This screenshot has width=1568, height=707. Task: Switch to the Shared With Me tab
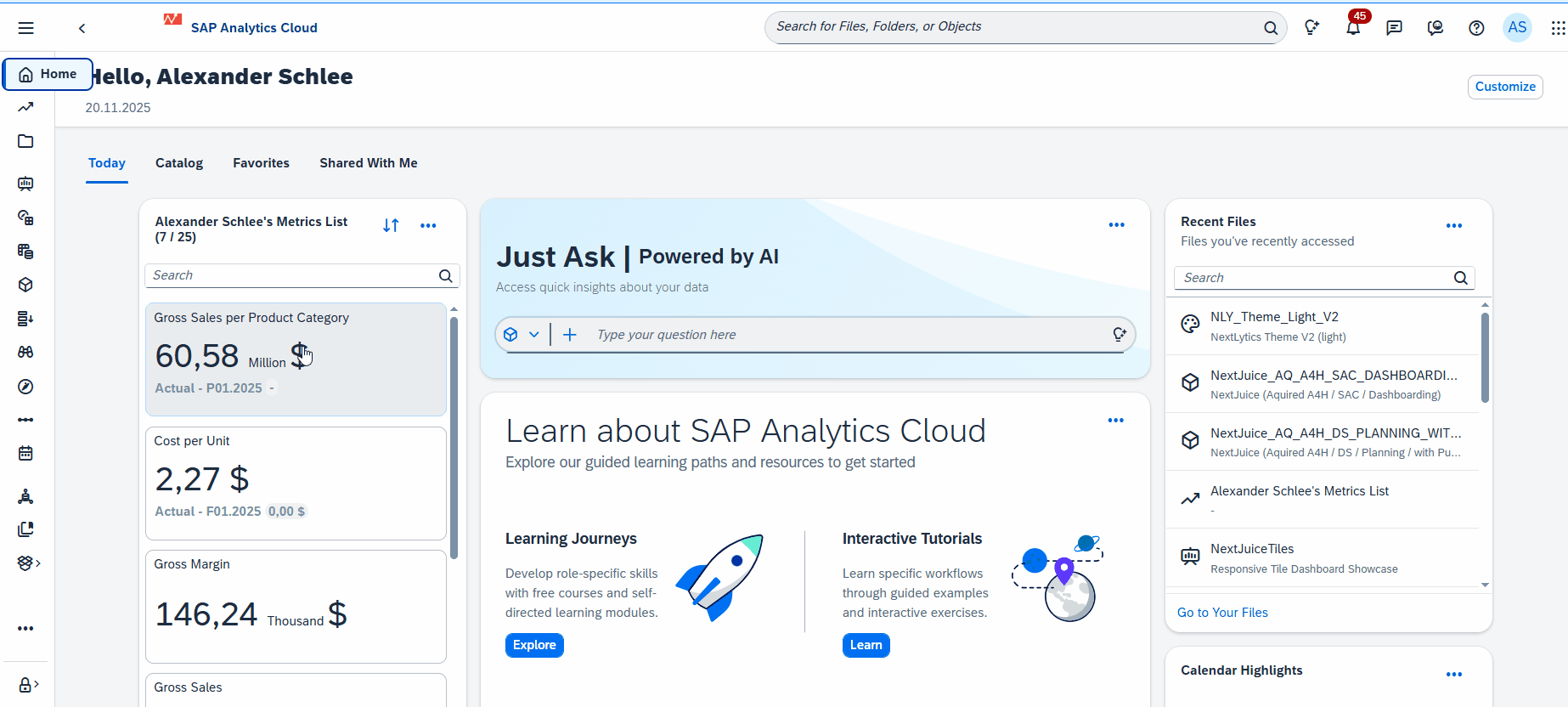pyautogui.click(x=368, y=163)
